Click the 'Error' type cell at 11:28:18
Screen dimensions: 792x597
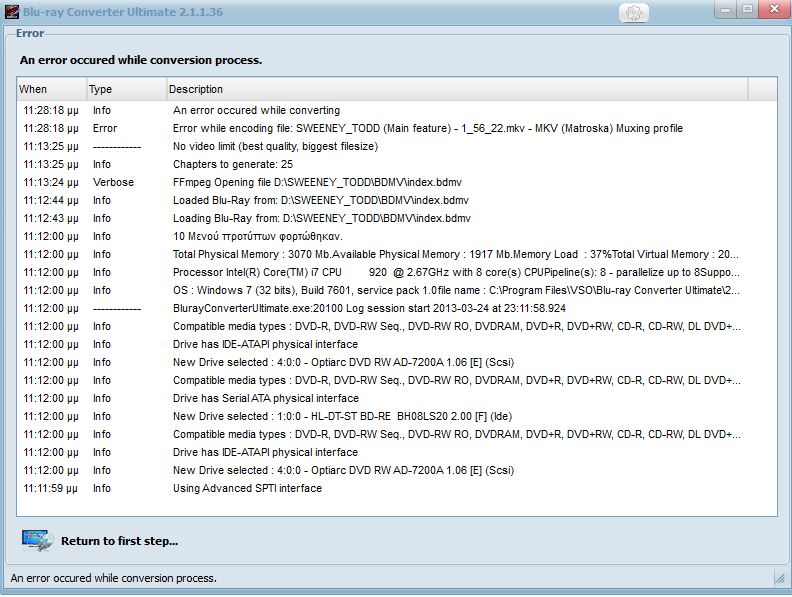(105, 128)
